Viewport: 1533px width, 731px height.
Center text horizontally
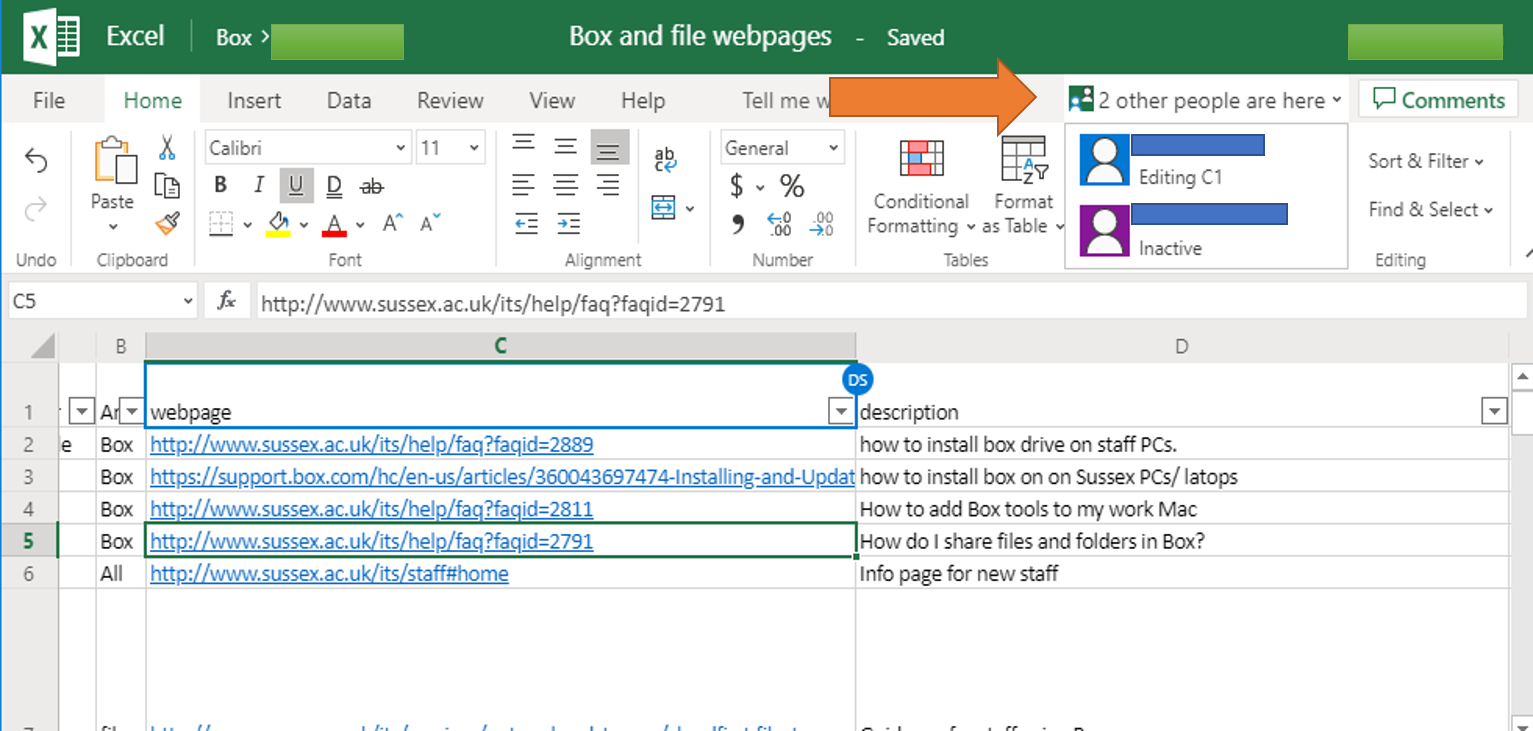coord(566,185)
